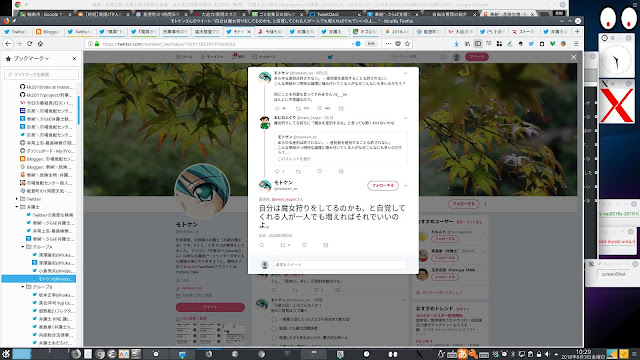Viewport: 640px width, 360px height.
Task: Reset the 80% zoom badge in URL bar
Action: point(371,44)
